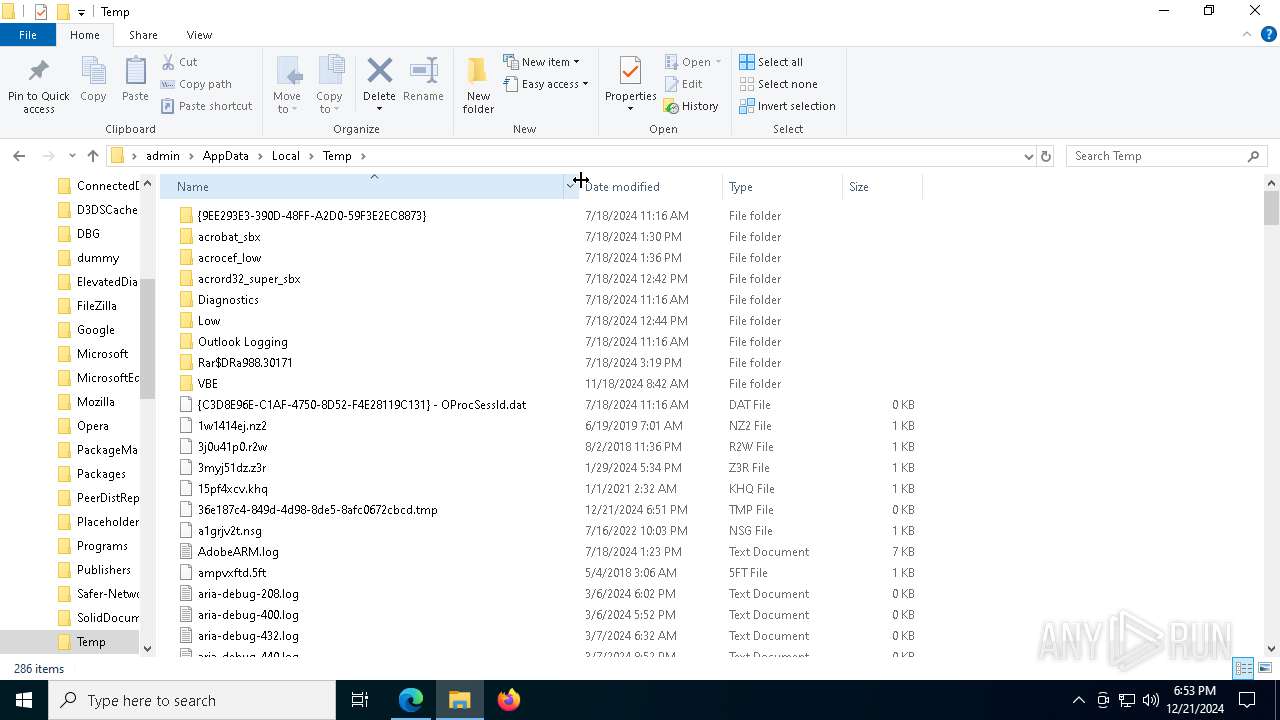This screenshot has width=1280, height=720.
Task: Click the Copy ribbon icon
Action: [x=93, y=72]
